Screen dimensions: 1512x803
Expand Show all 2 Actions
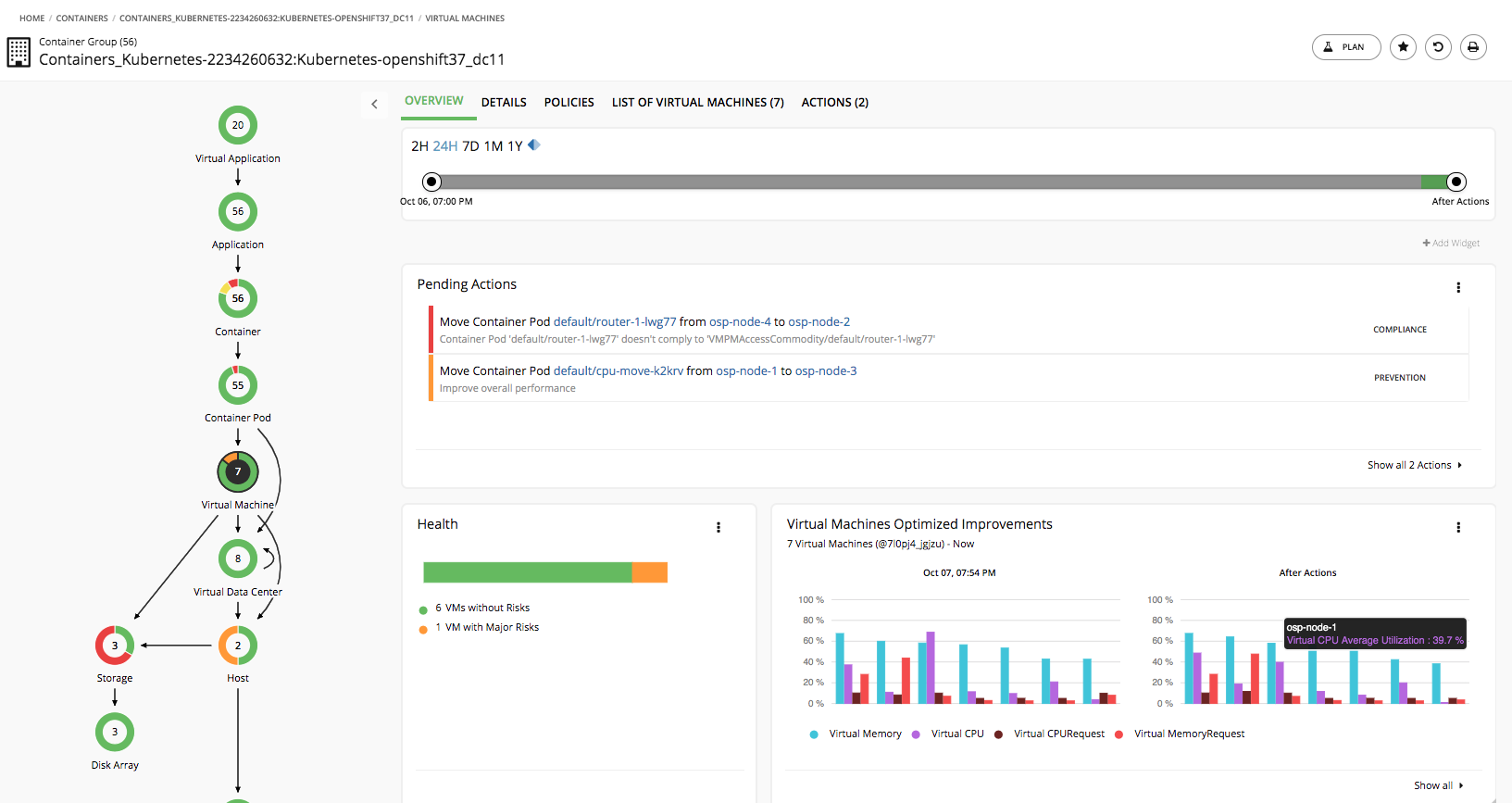tap(1414, 465)
